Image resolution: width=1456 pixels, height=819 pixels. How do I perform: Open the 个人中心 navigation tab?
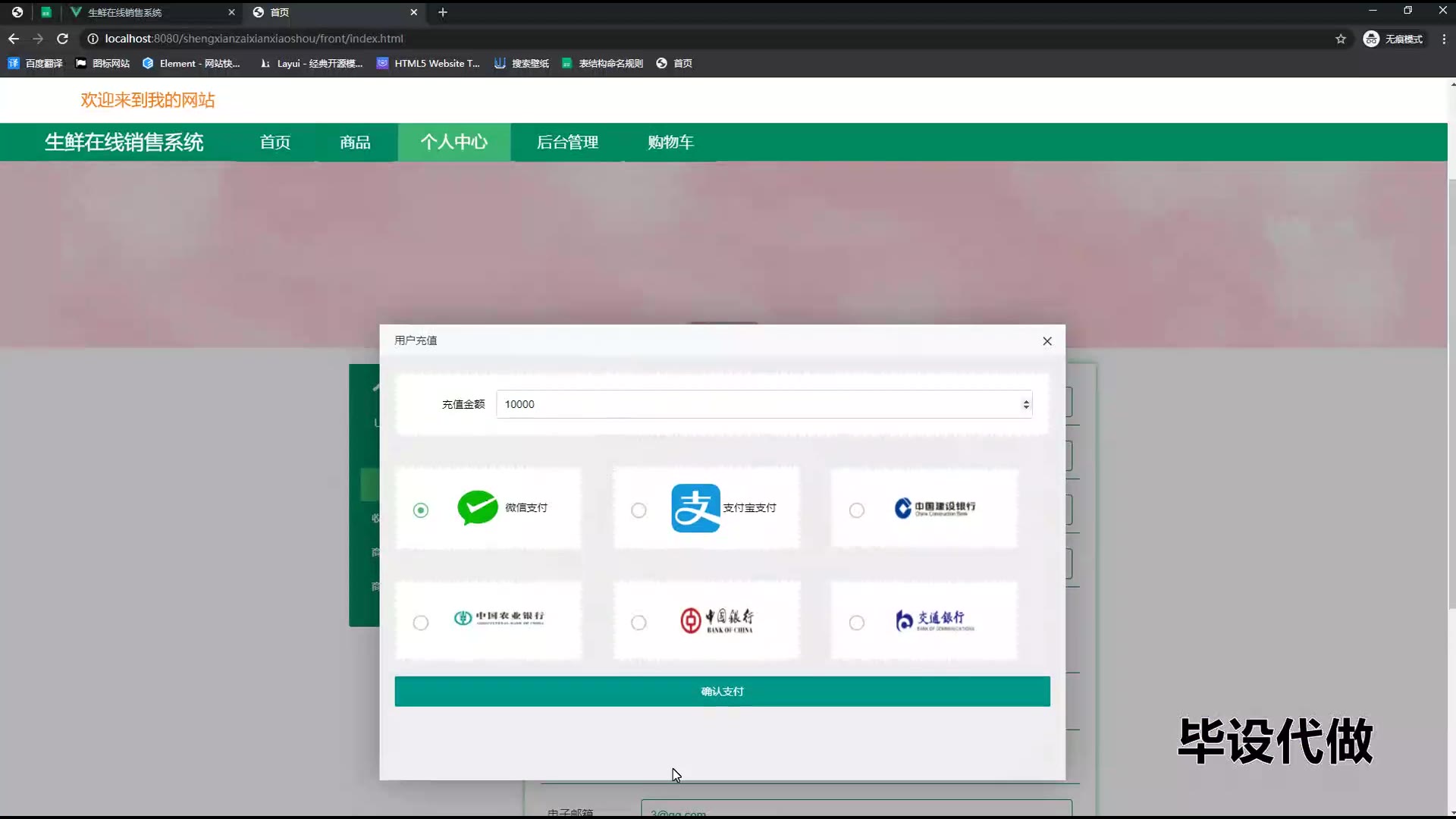[x=453, y=143]
